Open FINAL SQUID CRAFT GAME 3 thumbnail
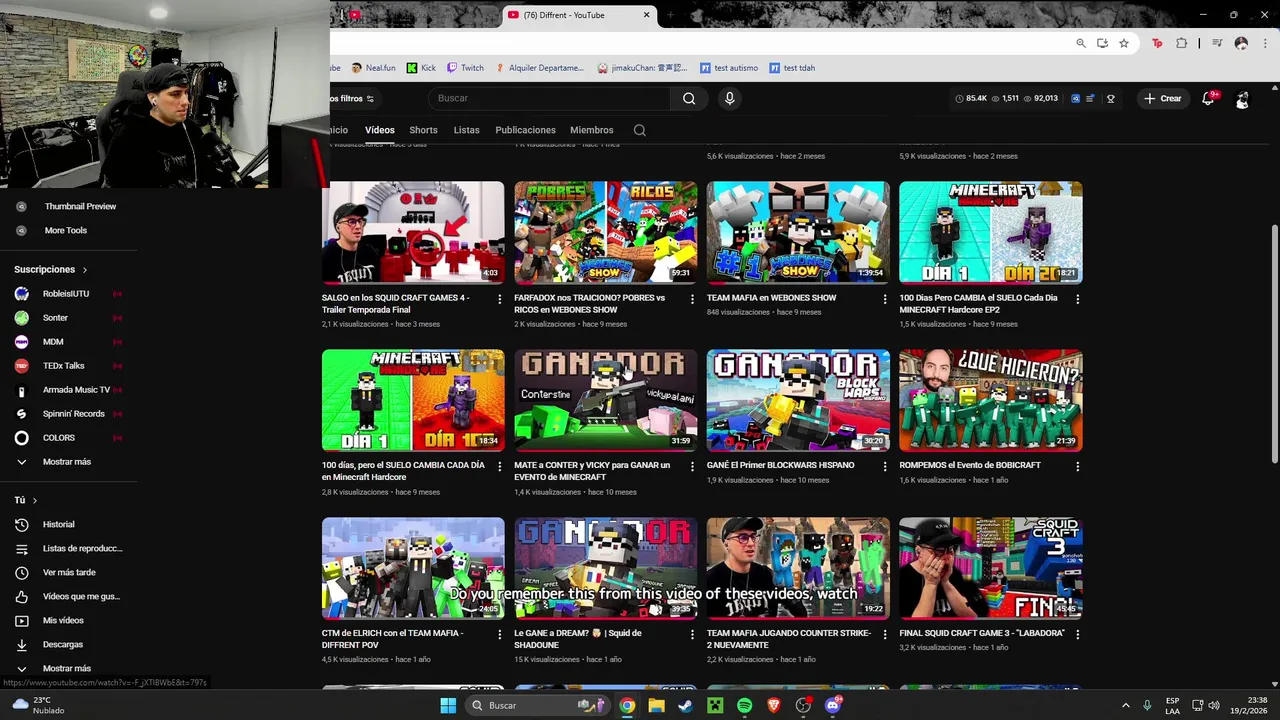 [990, 568]
